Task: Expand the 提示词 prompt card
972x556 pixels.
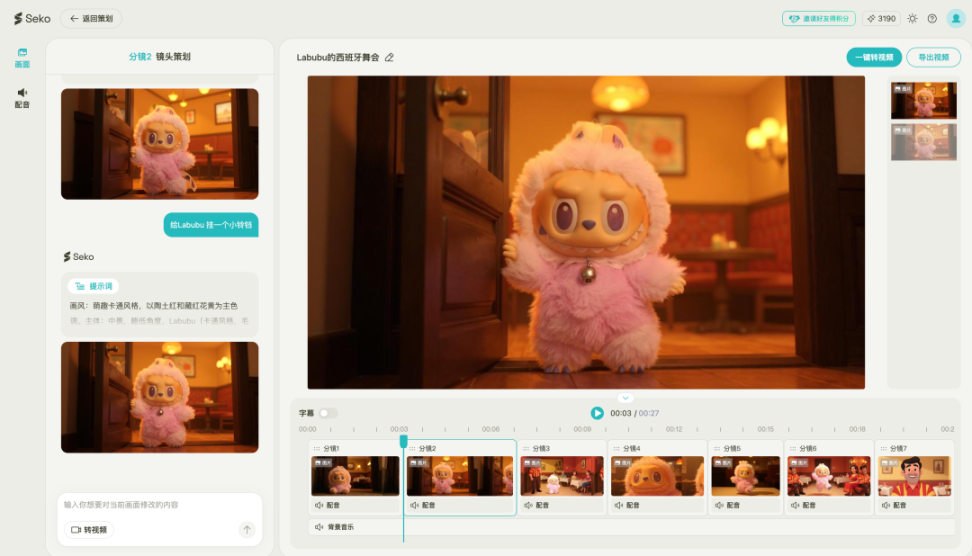Action: pyautogui.click(x=96, y=286)
